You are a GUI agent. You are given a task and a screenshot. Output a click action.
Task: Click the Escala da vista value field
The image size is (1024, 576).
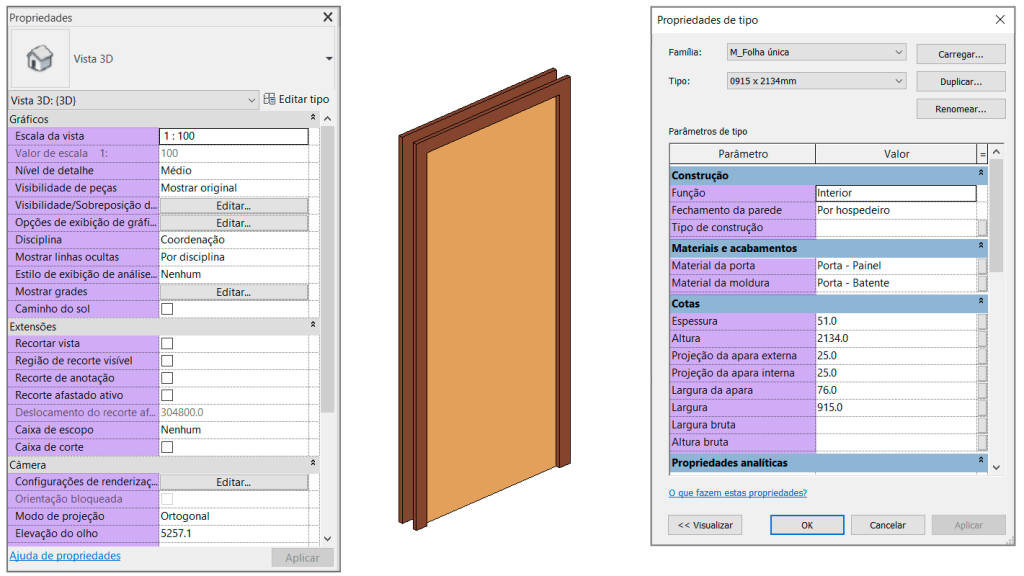[234, 136]
